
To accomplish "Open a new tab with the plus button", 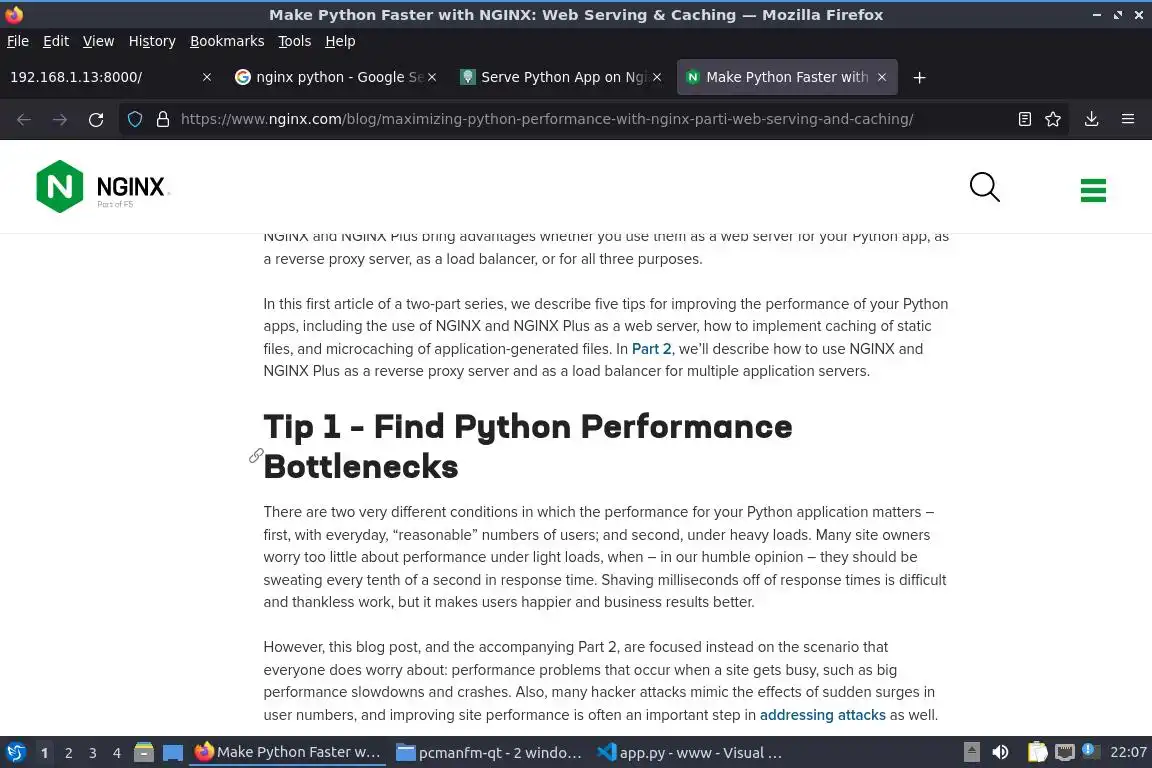I will click(919, 77).
